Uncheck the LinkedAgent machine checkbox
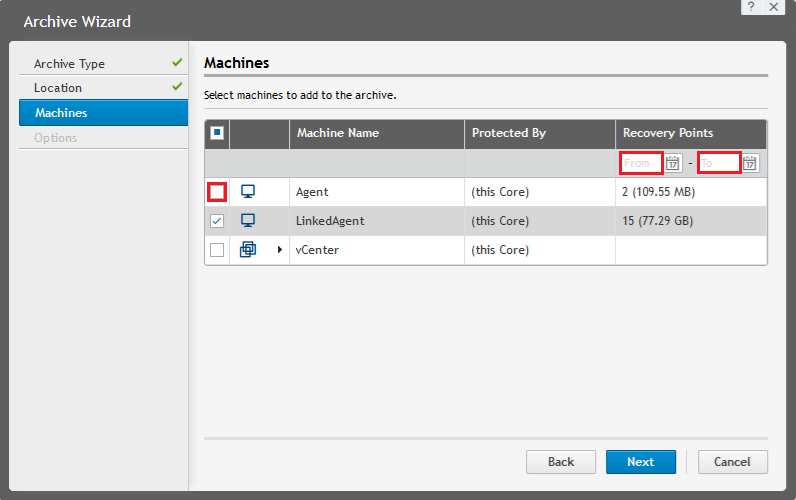 [x=217, y=221]
